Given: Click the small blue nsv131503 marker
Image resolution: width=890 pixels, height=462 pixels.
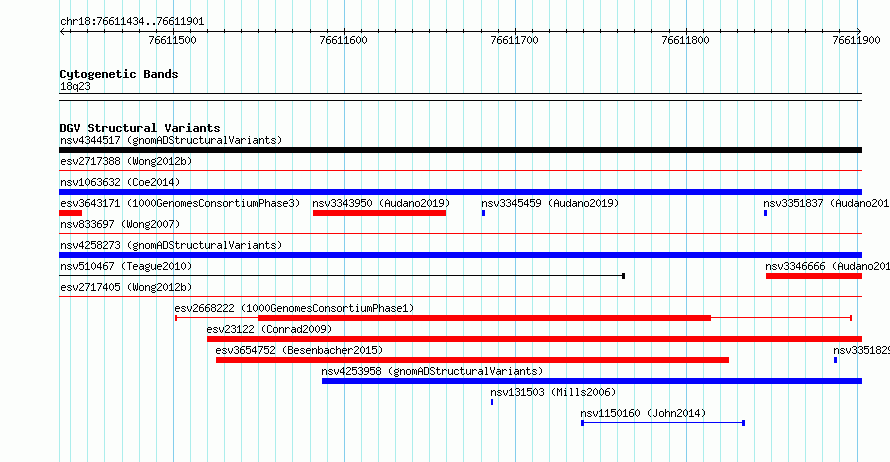Looking at the screenshot, I should coord(492,402).
